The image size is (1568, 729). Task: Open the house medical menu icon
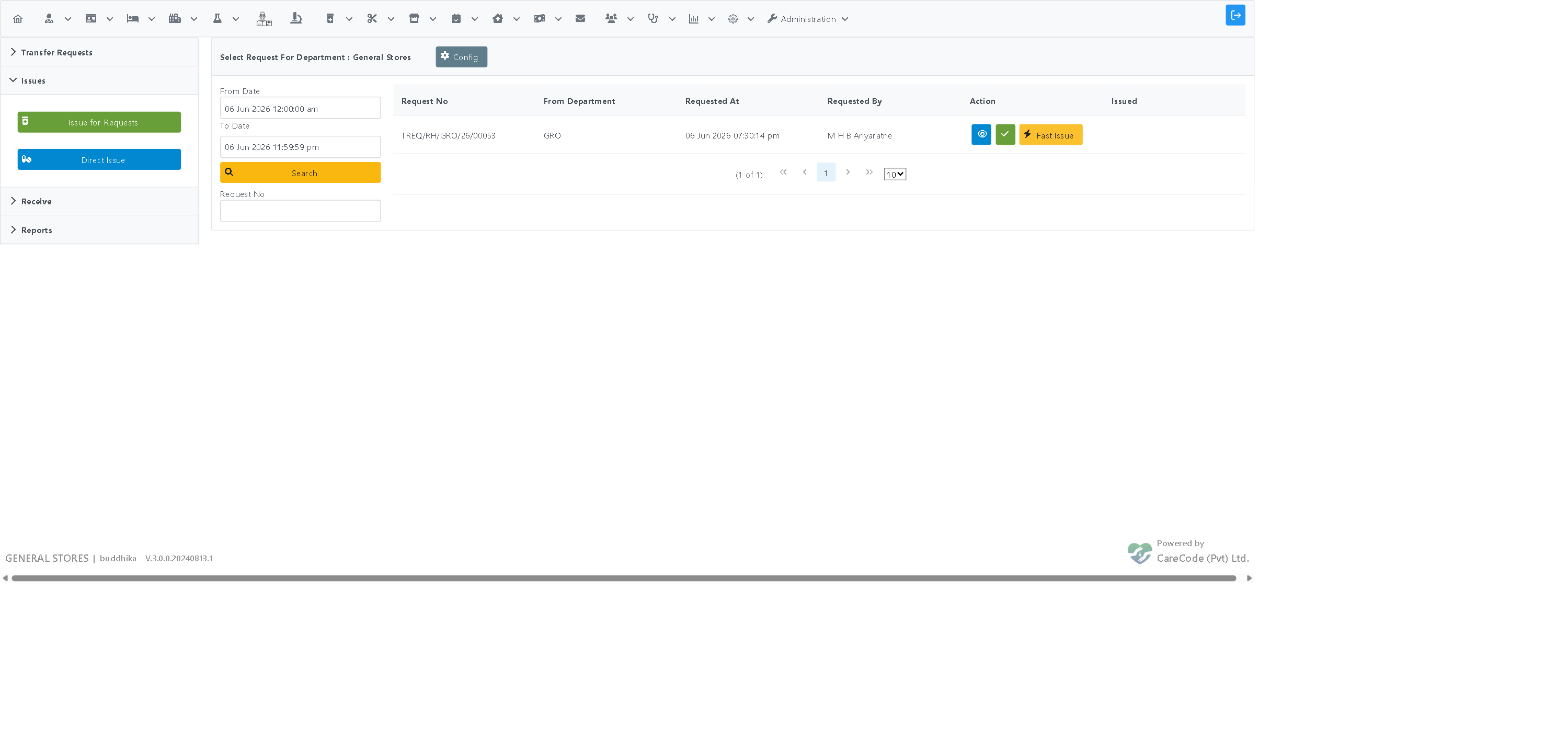(498, 19)
